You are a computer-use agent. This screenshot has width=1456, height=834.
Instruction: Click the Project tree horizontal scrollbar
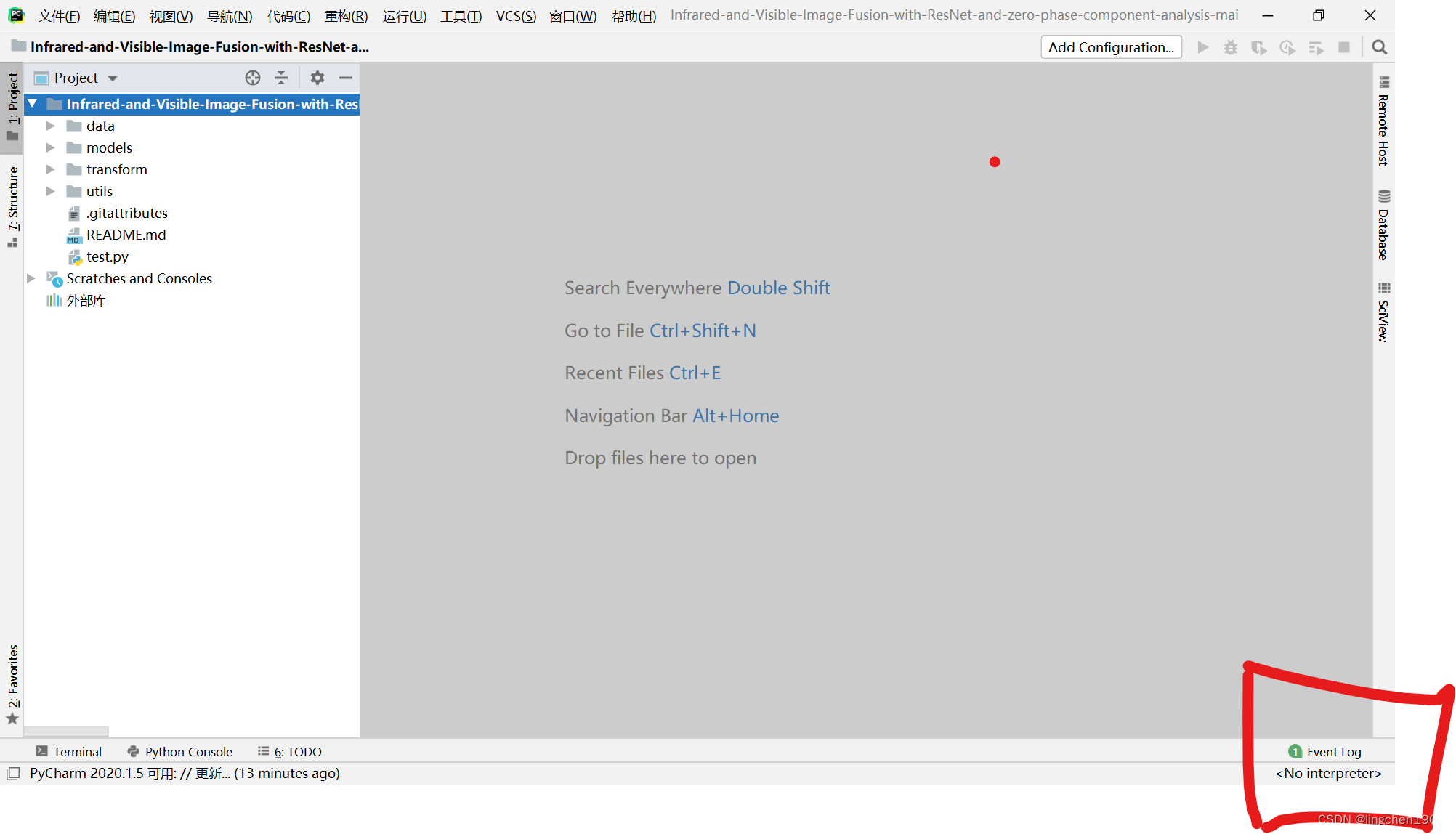67,732
